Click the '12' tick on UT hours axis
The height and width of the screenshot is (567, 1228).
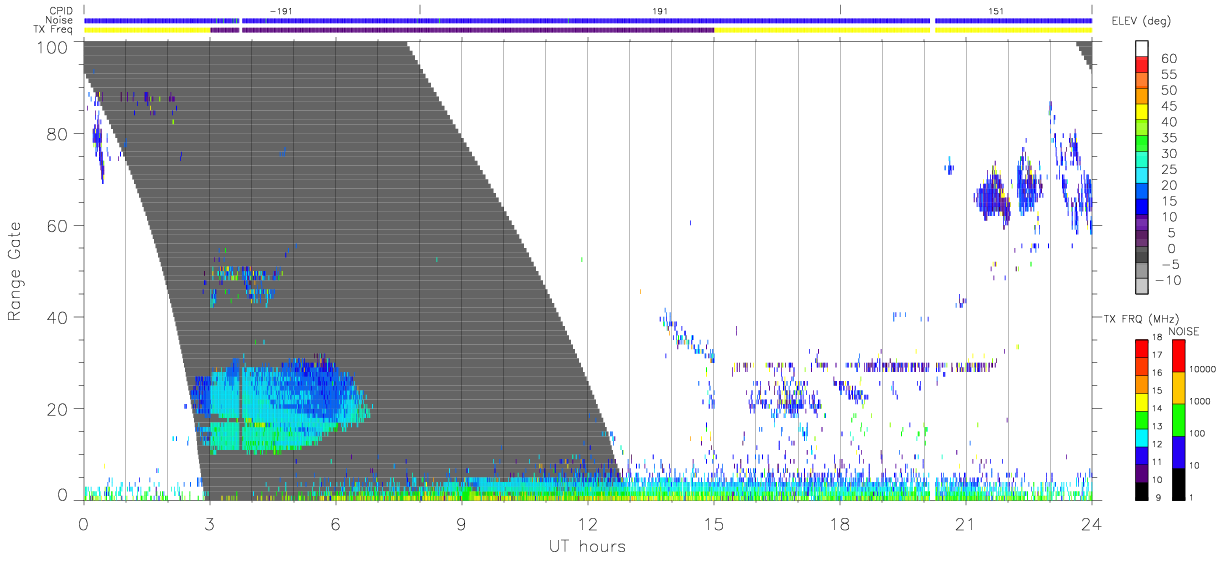tap(587, 524)
